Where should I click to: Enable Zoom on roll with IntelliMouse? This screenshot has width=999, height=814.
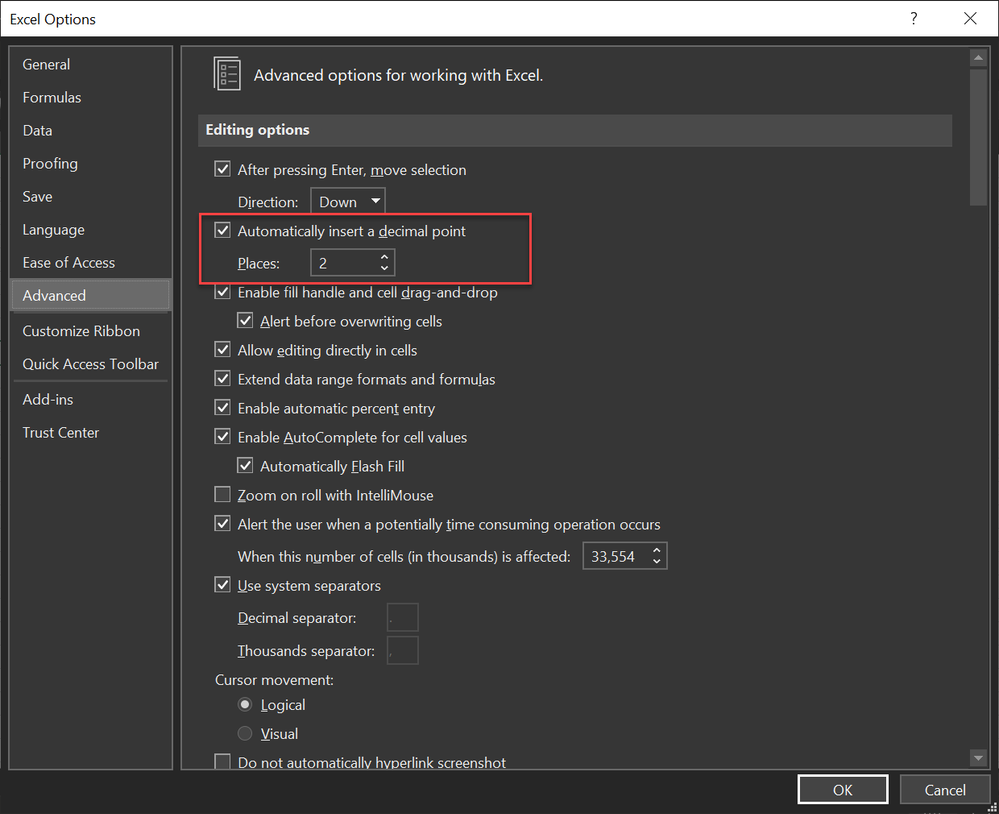pos(222,495)
